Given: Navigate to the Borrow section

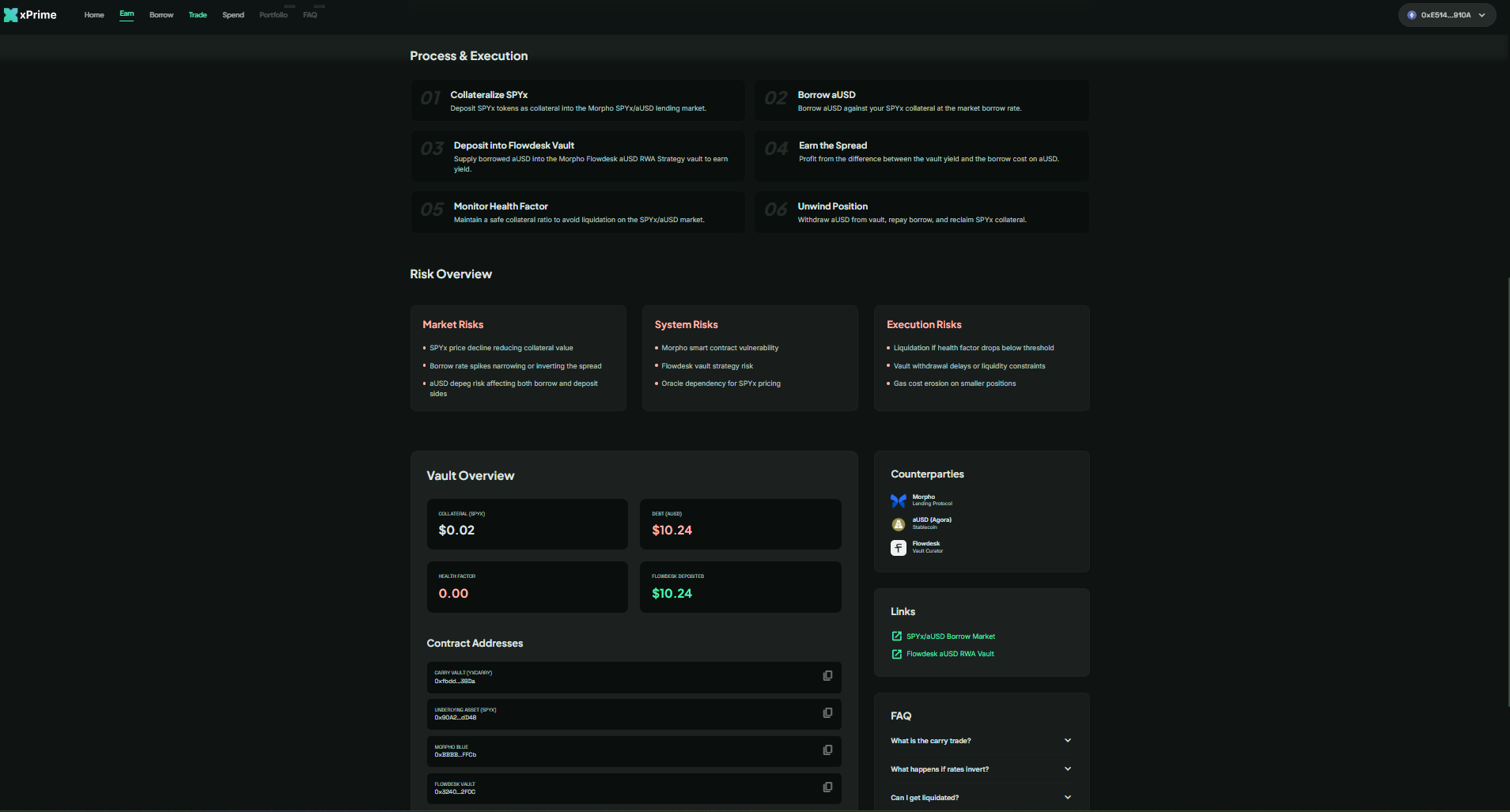Looking at the screenshot, I should pos(161,15).
